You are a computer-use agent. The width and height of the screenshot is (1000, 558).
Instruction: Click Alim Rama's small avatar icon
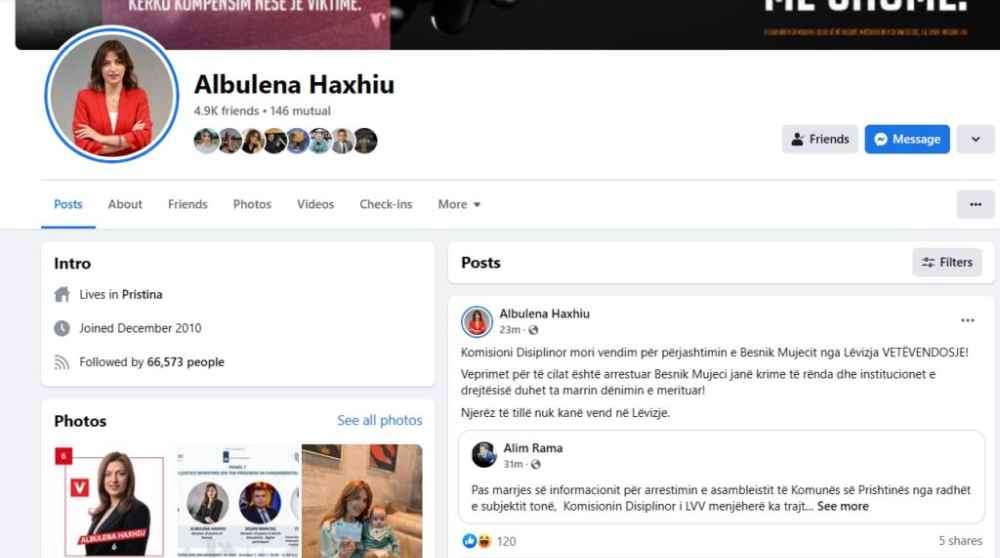pyautogui.click(x=484, y=454)
